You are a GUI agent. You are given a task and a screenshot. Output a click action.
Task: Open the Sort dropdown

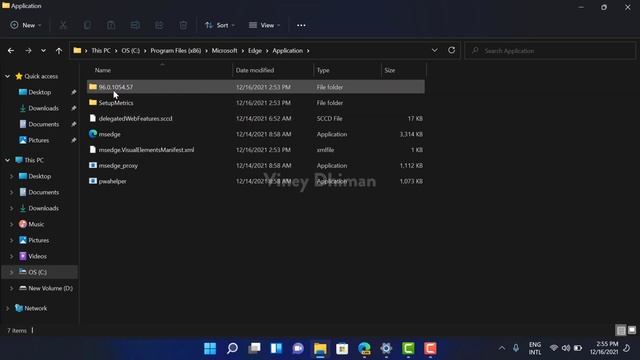click(220, 25)
